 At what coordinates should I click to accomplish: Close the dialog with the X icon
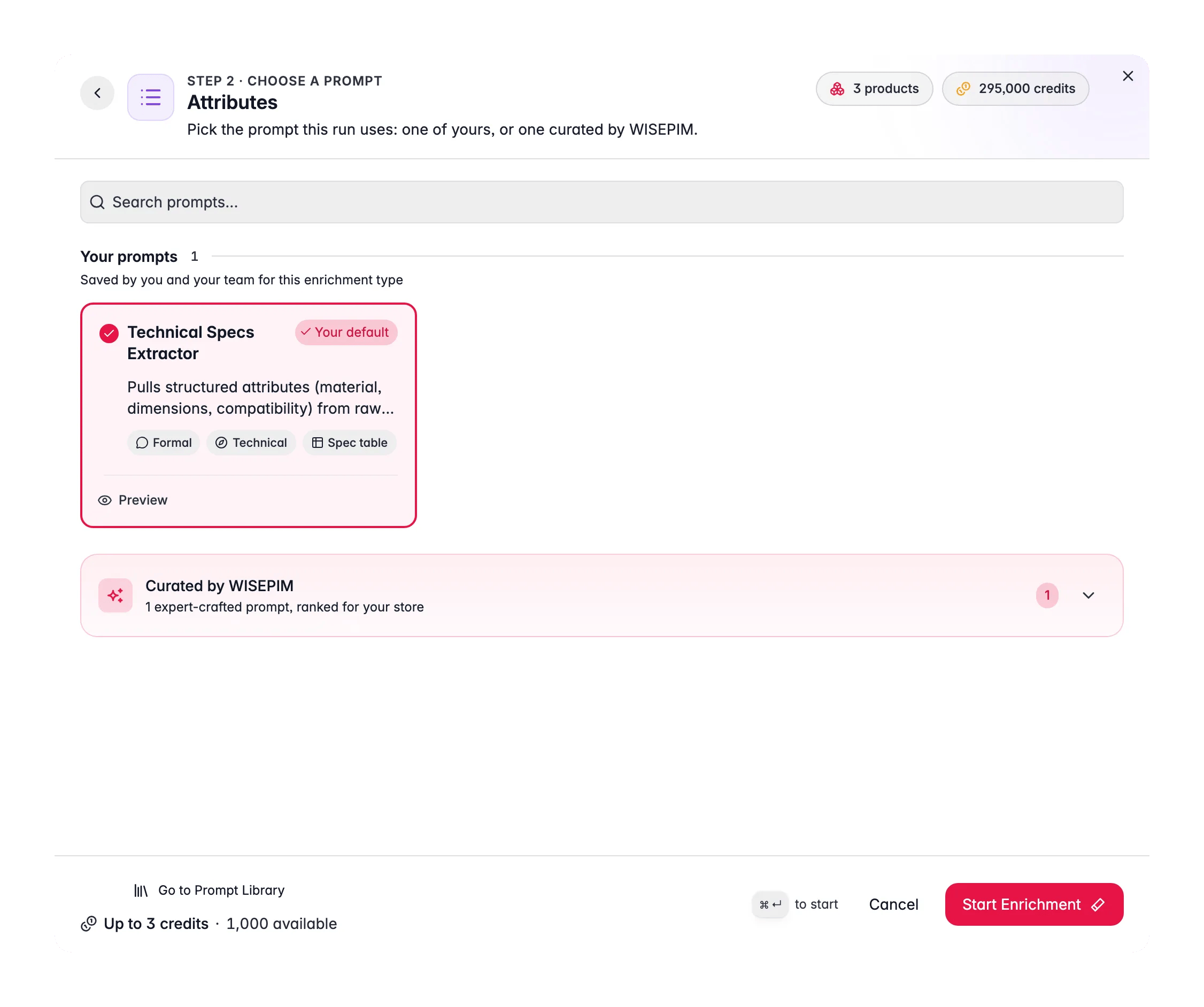point(1128,76)
